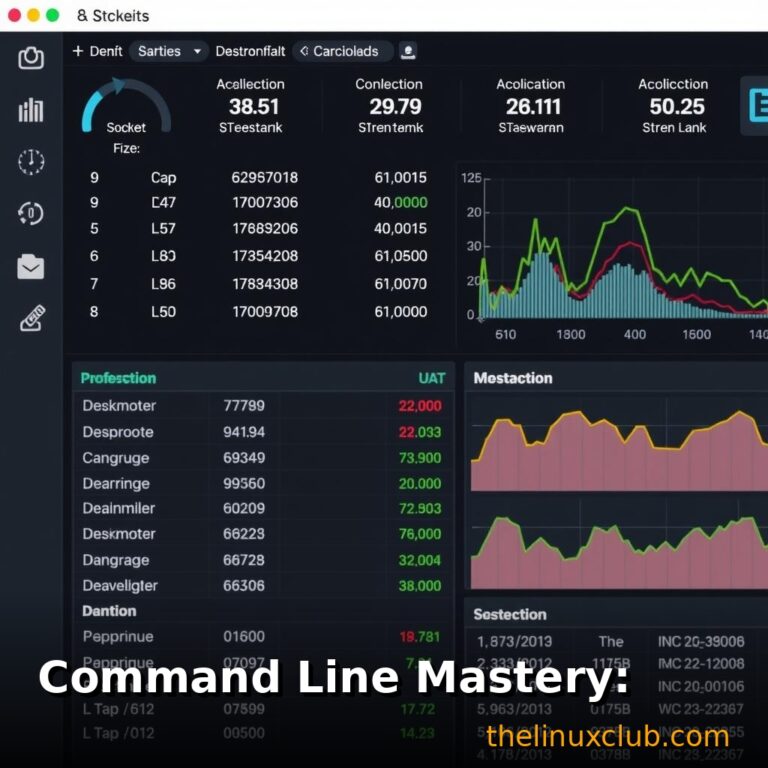Image resolution: width=768 pixels, height=768 pixels.
Task: Click the value 40,0000 in L47 row
Action: tap(401, 202)
